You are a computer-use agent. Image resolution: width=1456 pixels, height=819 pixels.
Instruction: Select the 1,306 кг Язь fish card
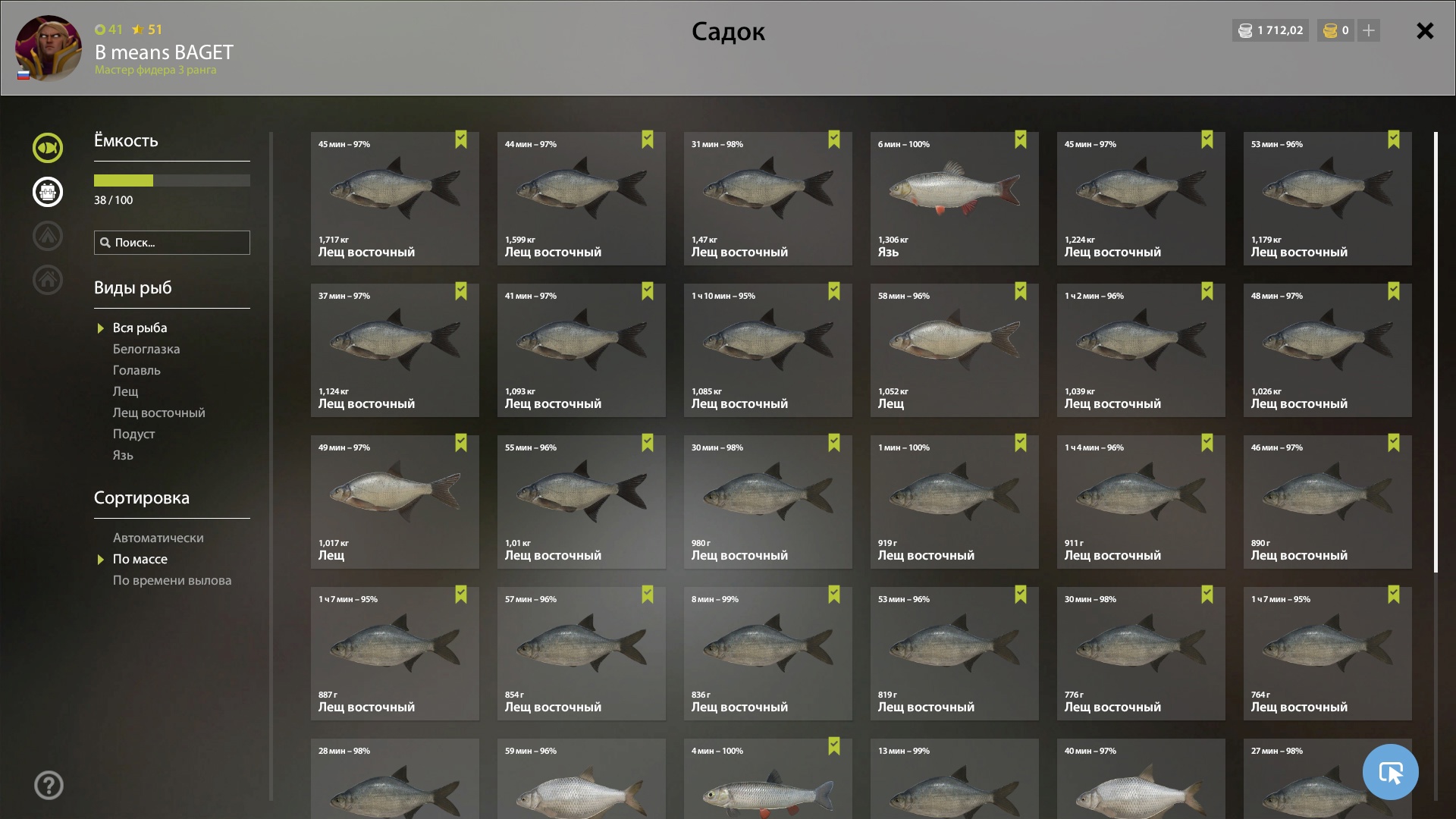click(x=954, y=199)
